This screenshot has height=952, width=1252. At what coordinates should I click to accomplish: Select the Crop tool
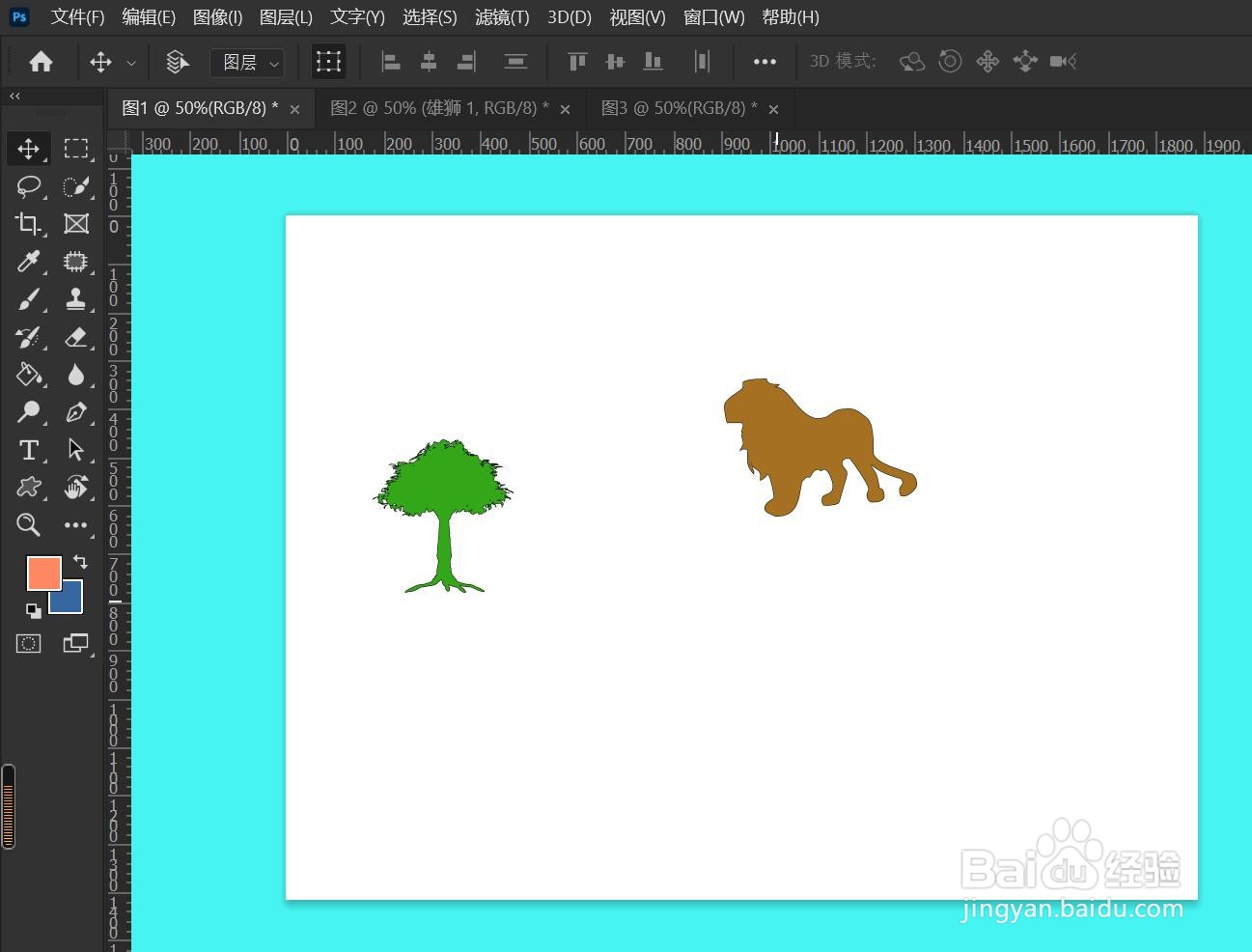tap(28, 224)
